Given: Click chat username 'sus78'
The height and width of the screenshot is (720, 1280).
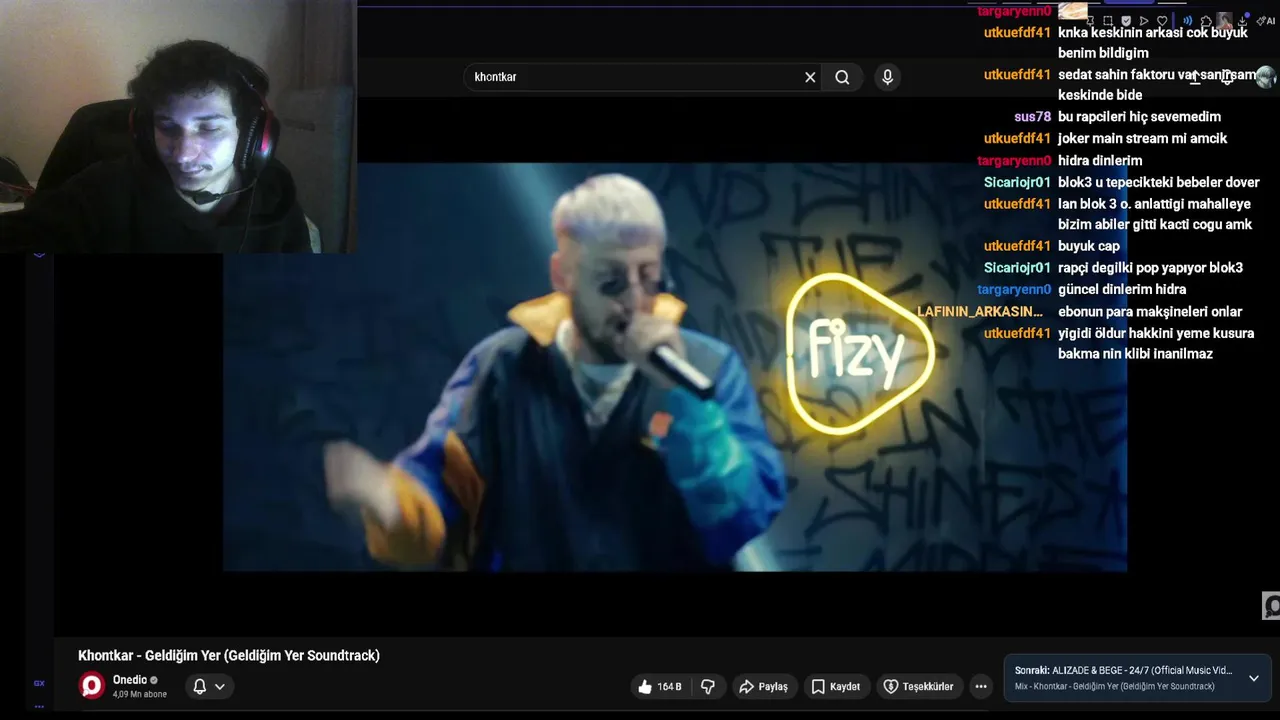Looking at the screenshot, I should (x=1033, y=117).
